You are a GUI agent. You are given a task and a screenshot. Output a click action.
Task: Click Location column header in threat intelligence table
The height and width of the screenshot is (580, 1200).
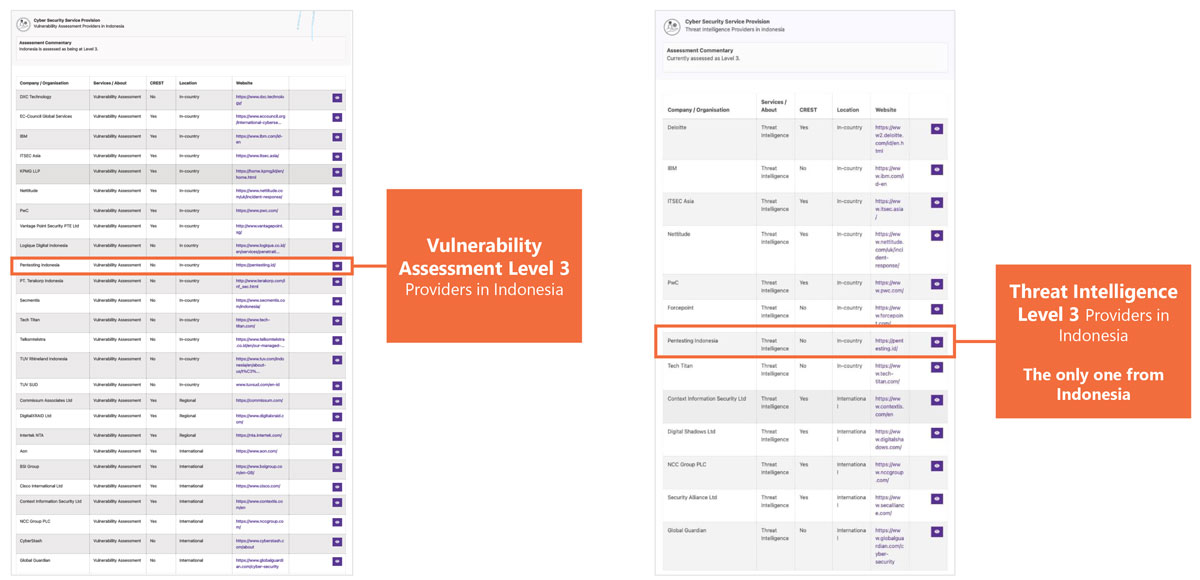848,110
